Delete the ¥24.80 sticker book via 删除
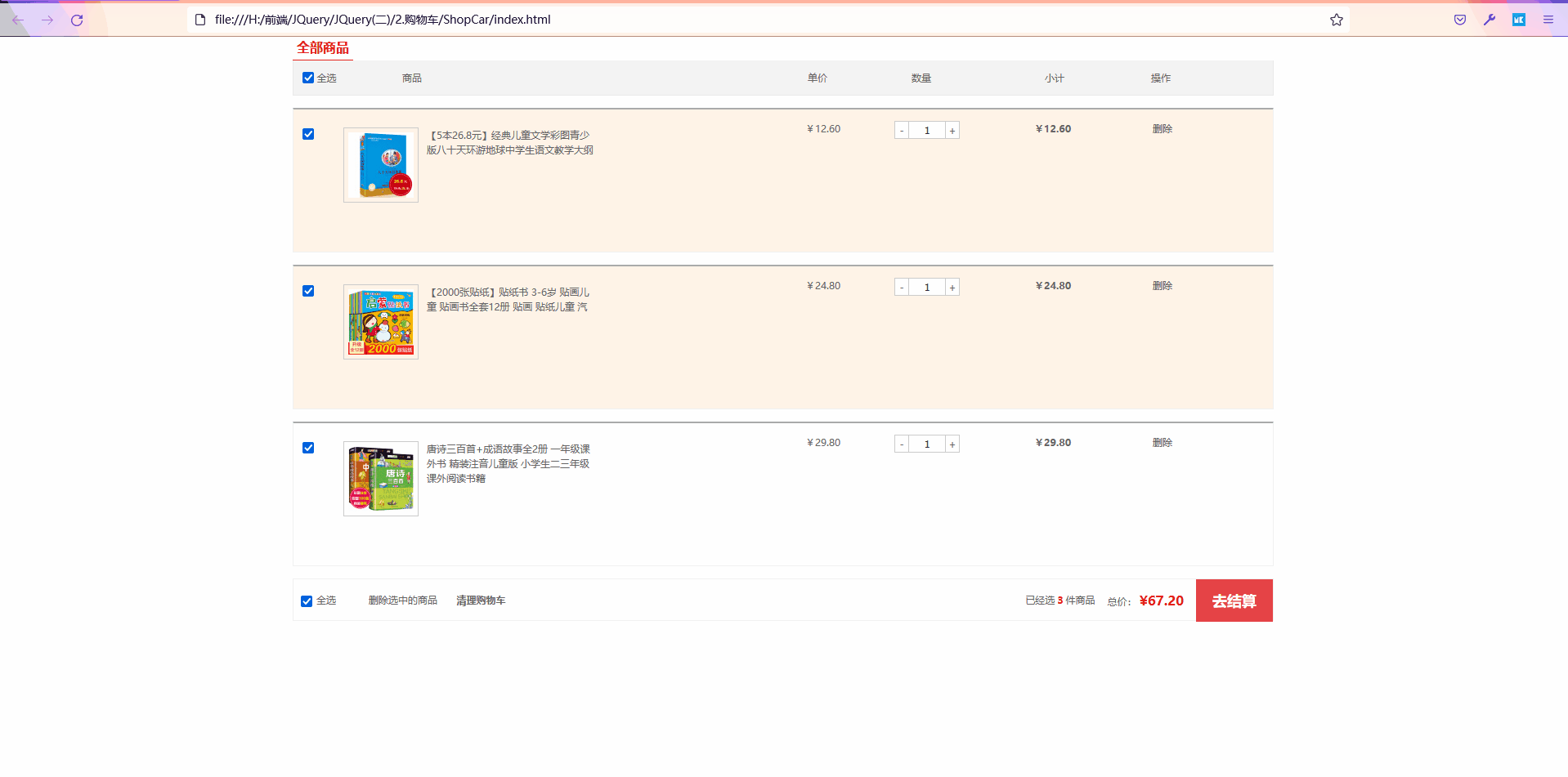 [x=1163, y=286]
